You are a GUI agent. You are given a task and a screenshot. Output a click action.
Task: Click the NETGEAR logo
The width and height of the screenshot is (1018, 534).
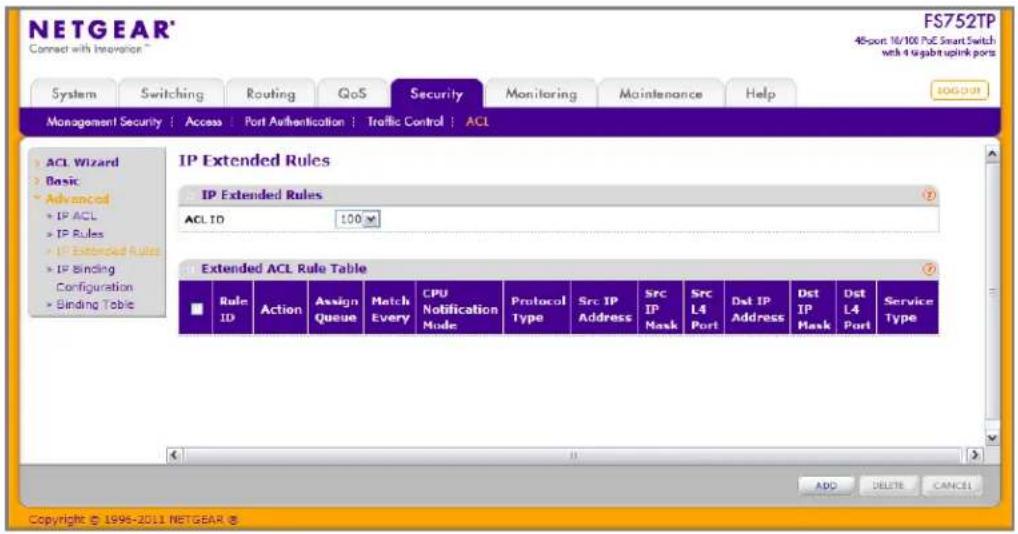(x=101, y=30)
